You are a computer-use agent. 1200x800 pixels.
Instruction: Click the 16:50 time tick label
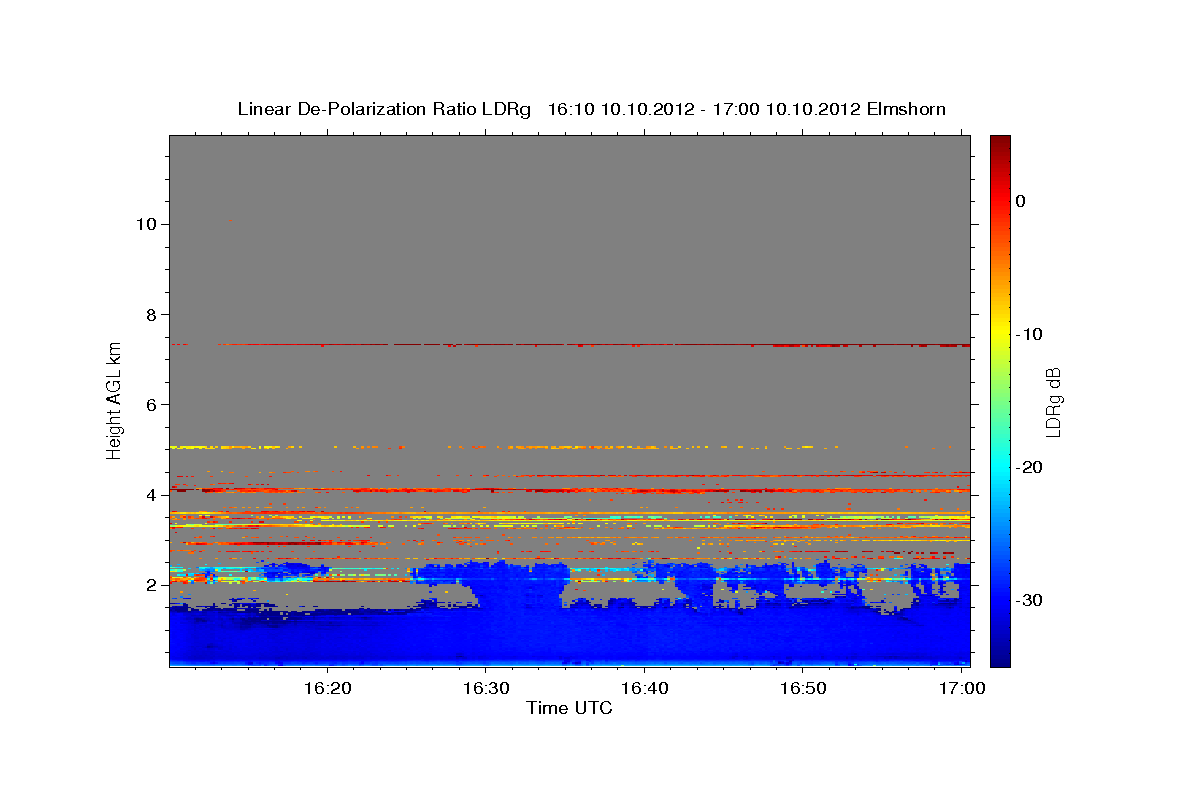pyautogui.click(x=803, y=689)
